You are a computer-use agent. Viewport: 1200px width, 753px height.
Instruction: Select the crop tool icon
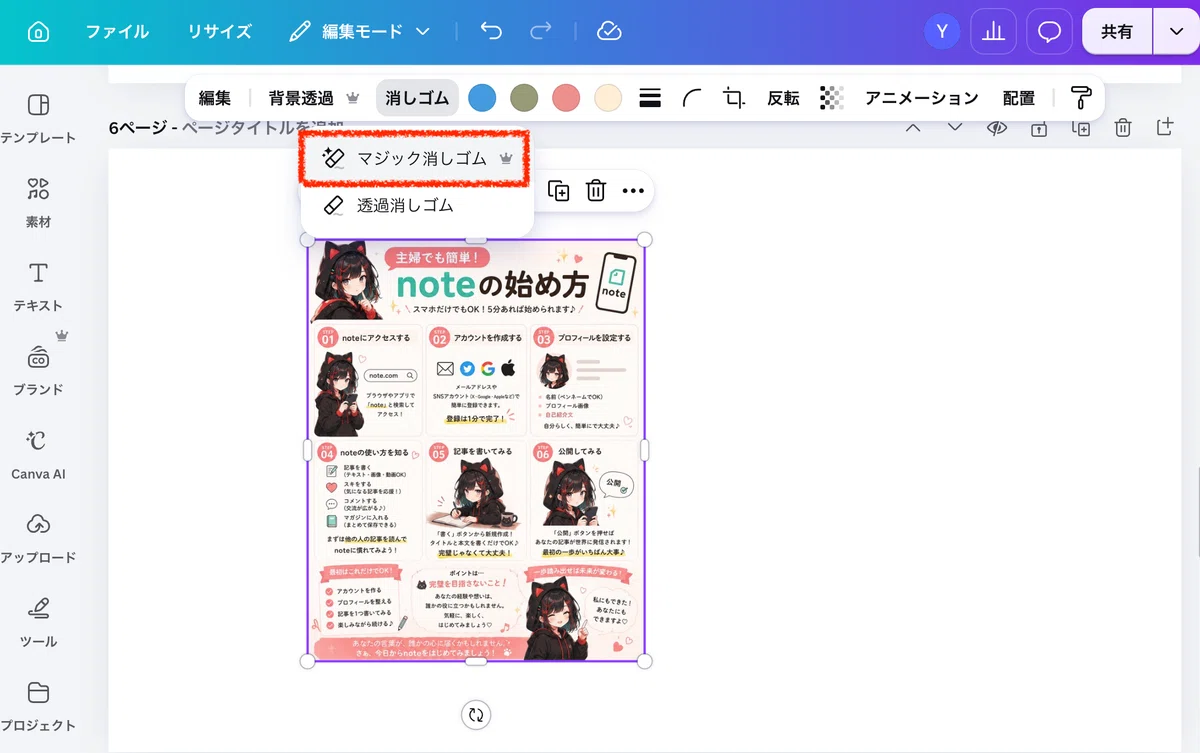coord(734,98)
